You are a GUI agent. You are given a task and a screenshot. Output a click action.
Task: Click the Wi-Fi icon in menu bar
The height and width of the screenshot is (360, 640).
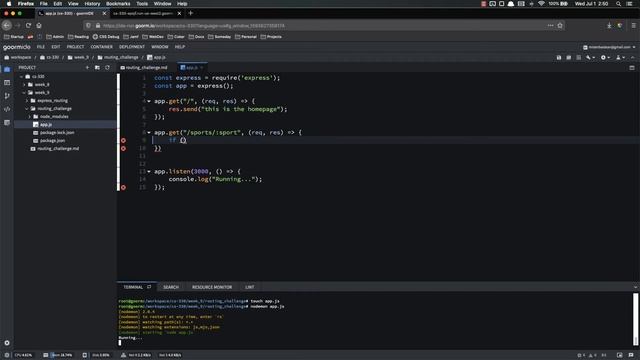tap(541, 4)
